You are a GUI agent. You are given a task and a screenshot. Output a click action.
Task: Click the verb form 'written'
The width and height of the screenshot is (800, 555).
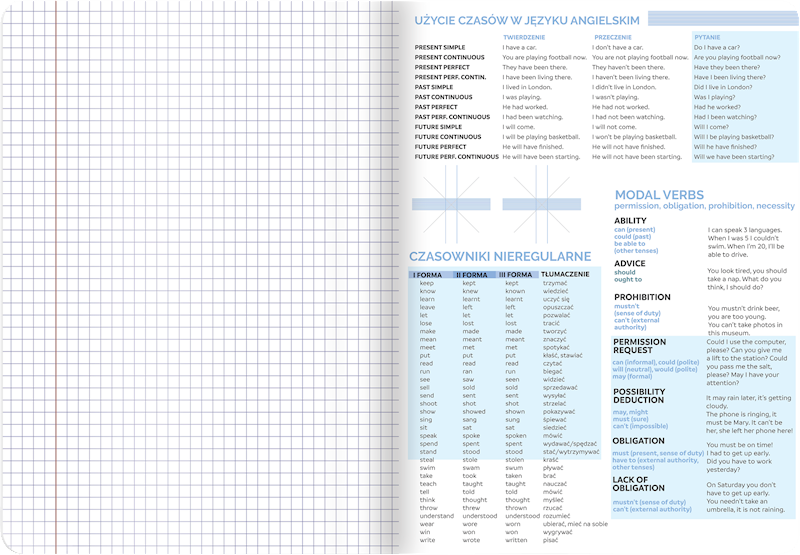click(516, 540)
